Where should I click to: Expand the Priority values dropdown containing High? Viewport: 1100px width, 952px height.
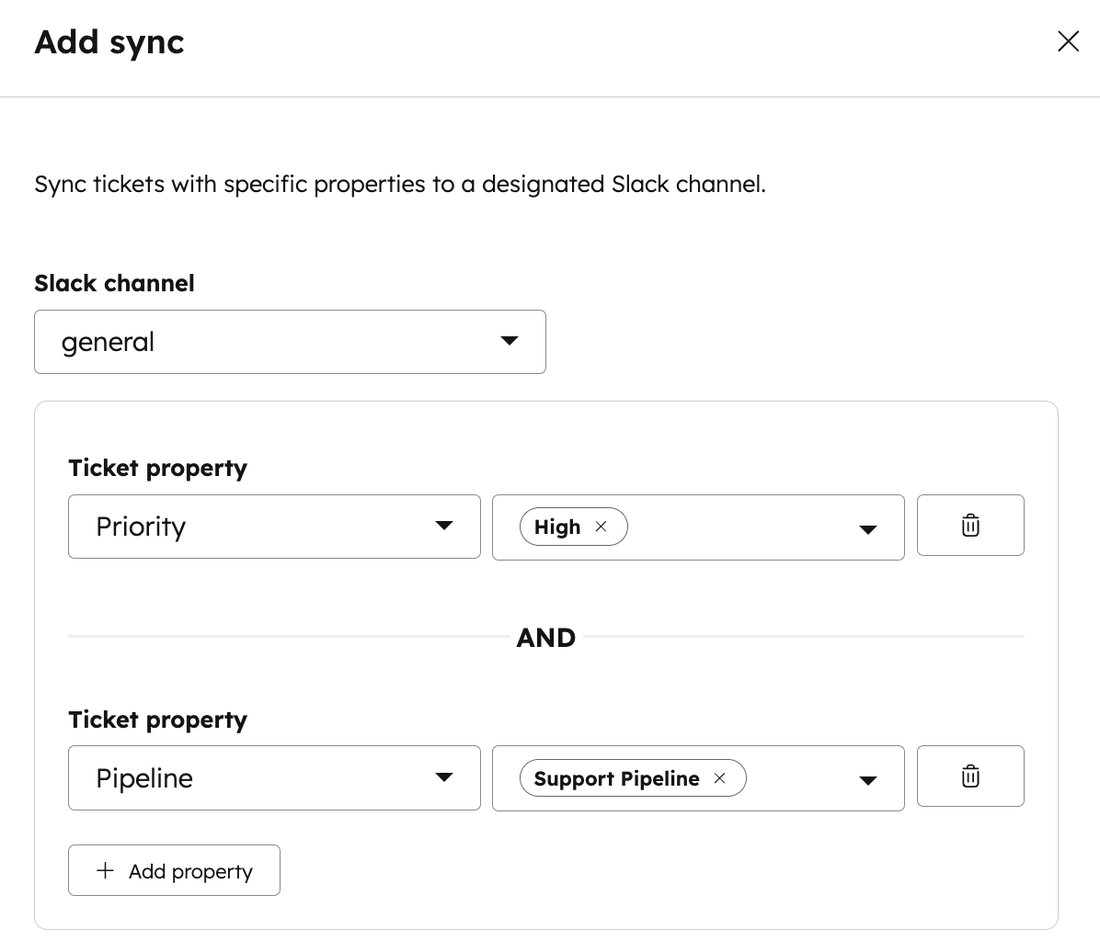tap(750, 527)
